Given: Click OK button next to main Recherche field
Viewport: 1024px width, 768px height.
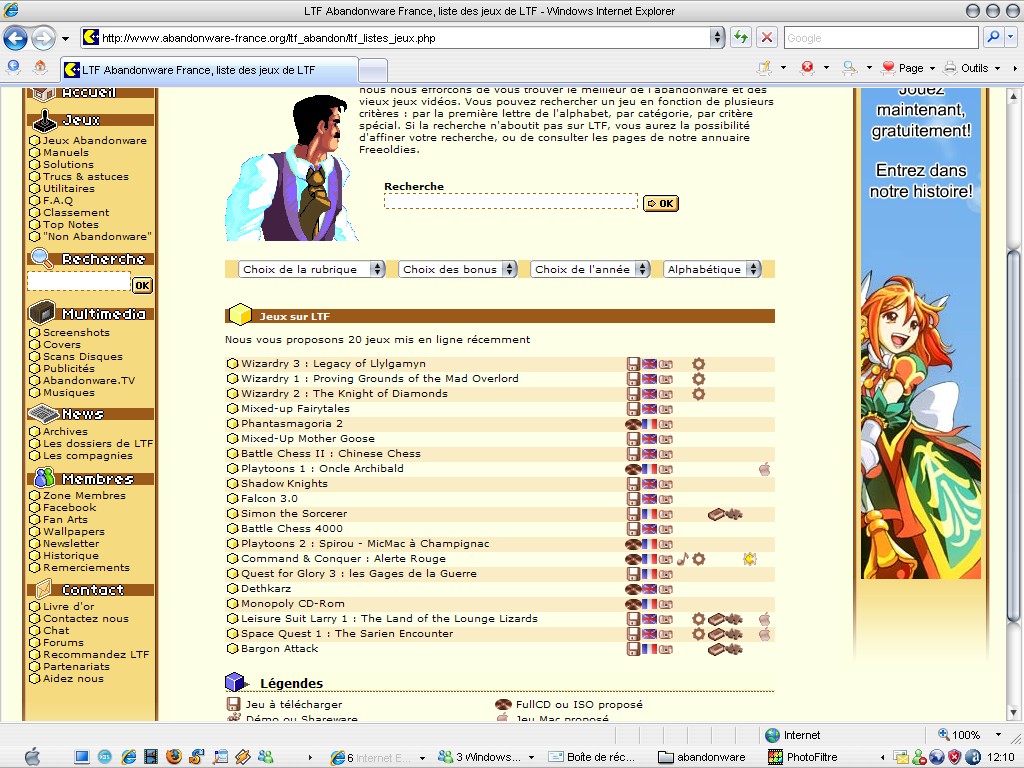Looking at the screenshot, I should tap(661, 203).
